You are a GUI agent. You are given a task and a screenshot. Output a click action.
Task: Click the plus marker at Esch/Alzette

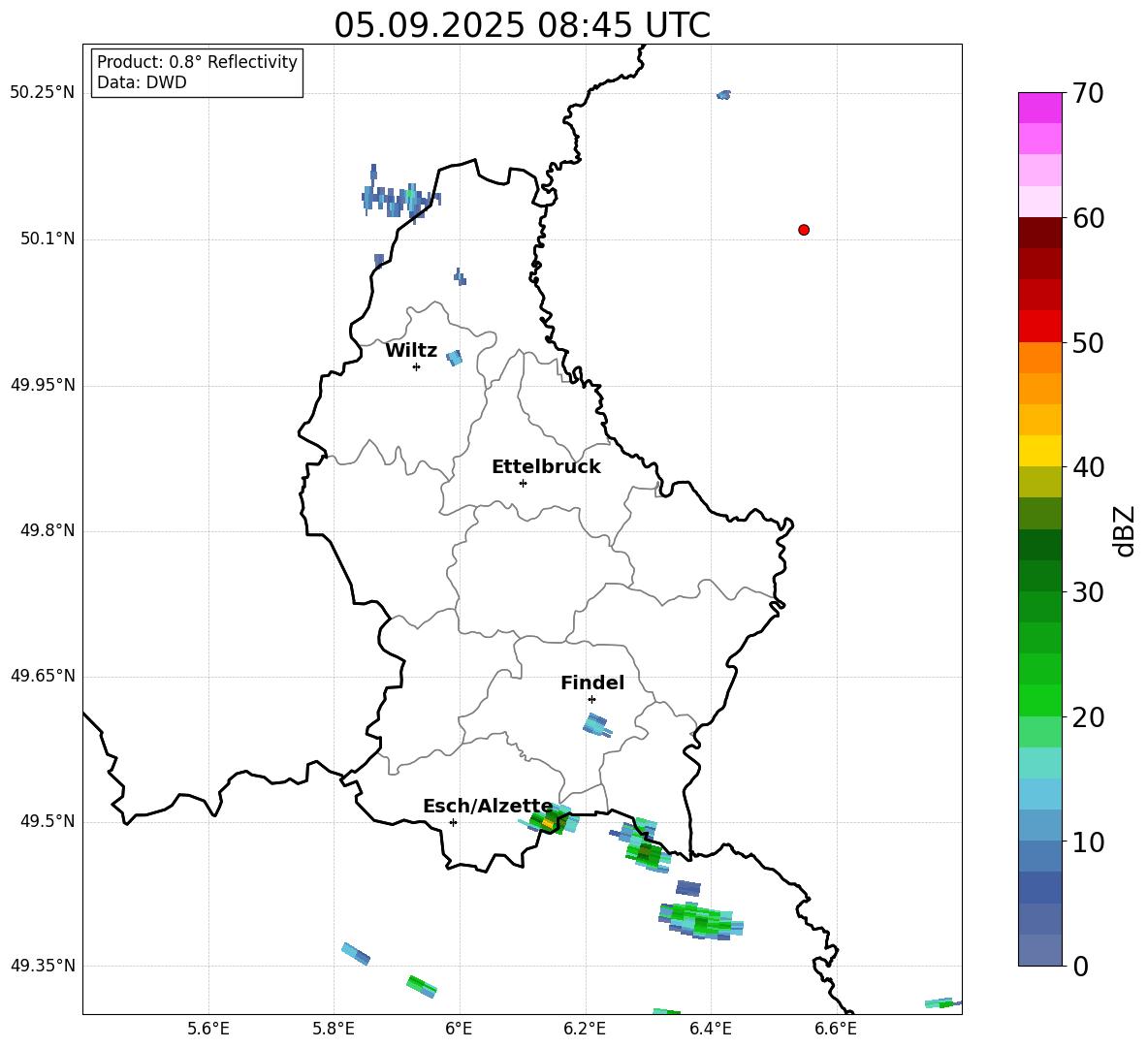(x=453, y=822)
